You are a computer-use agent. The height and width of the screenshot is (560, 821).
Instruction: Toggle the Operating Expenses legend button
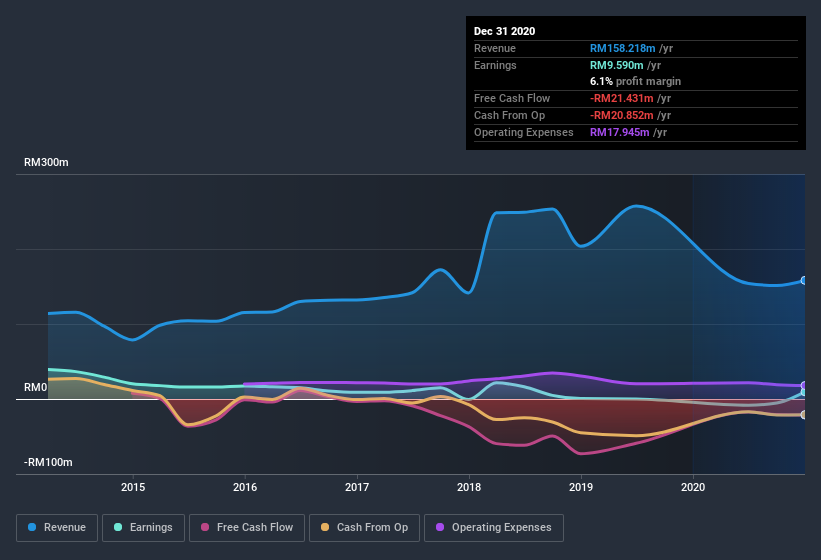(x=494, y=528)
